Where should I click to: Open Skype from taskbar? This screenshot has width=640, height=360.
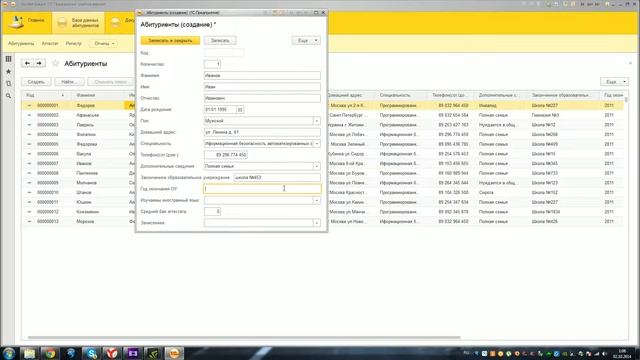tap(91, 353)
